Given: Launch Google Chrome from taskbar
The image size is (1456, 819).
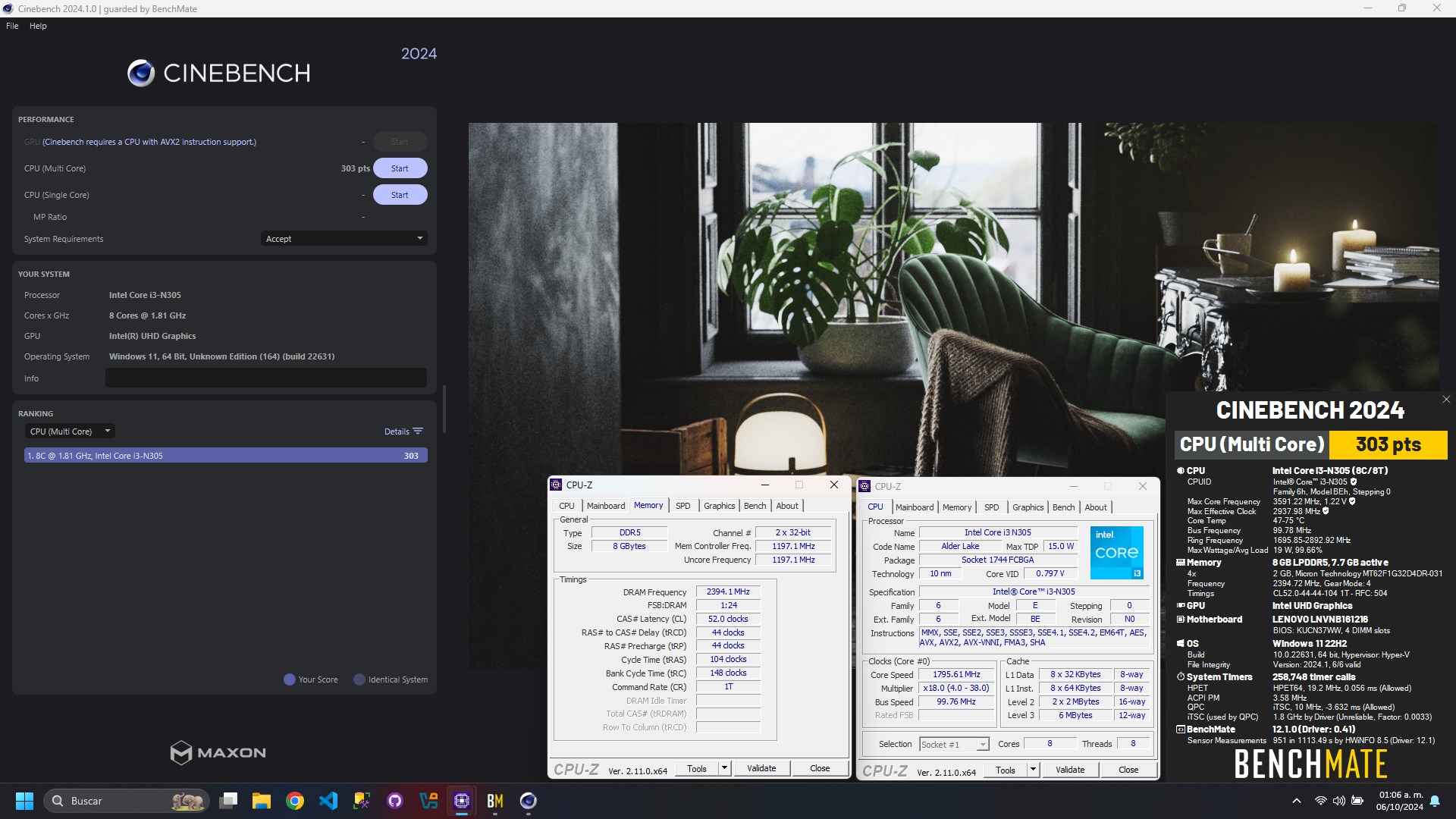Looking at the screenshot, I should coord(295,801).
